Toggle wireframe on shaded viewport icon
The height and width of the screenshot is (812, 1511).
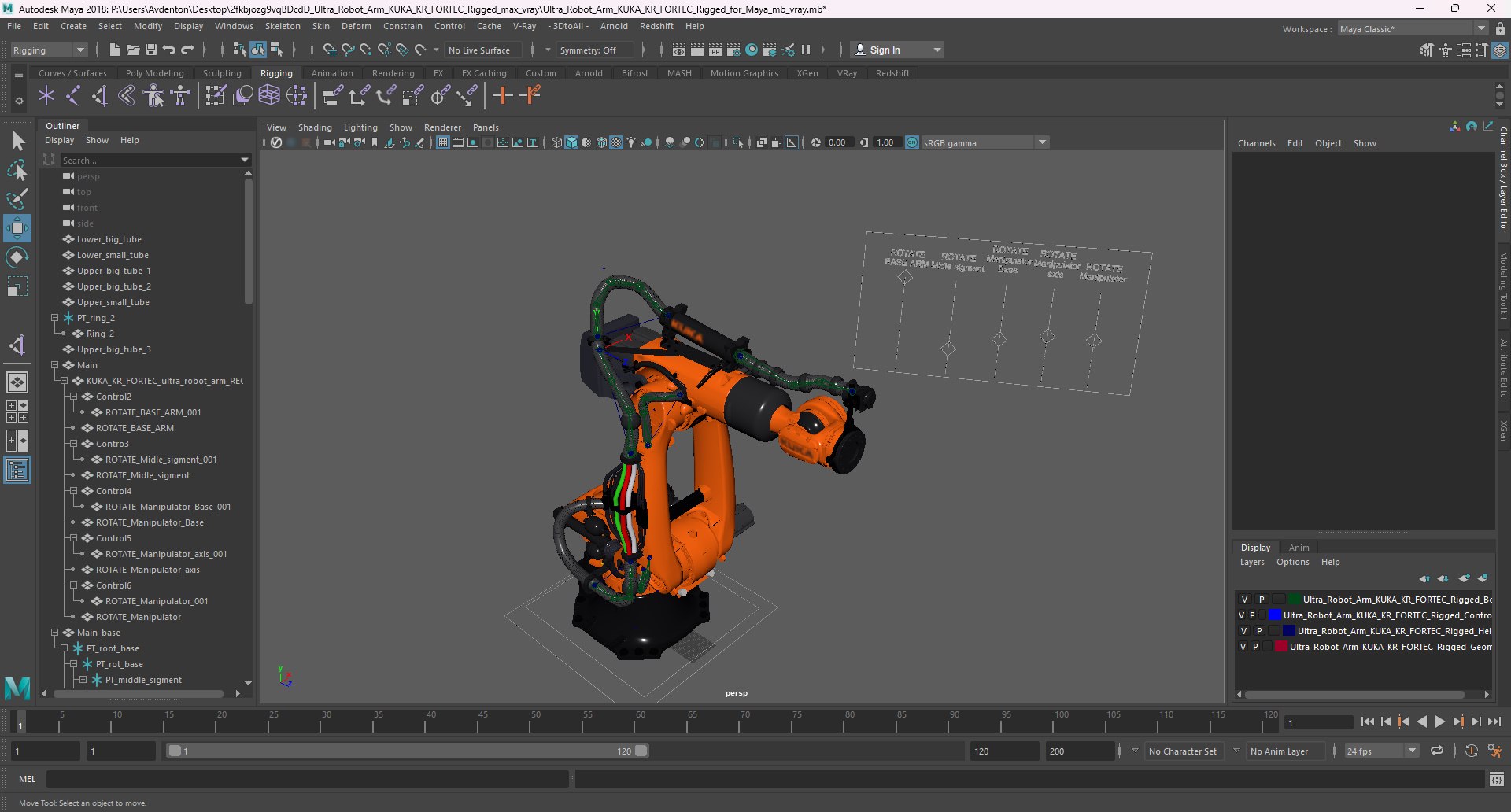click(602, 142)
